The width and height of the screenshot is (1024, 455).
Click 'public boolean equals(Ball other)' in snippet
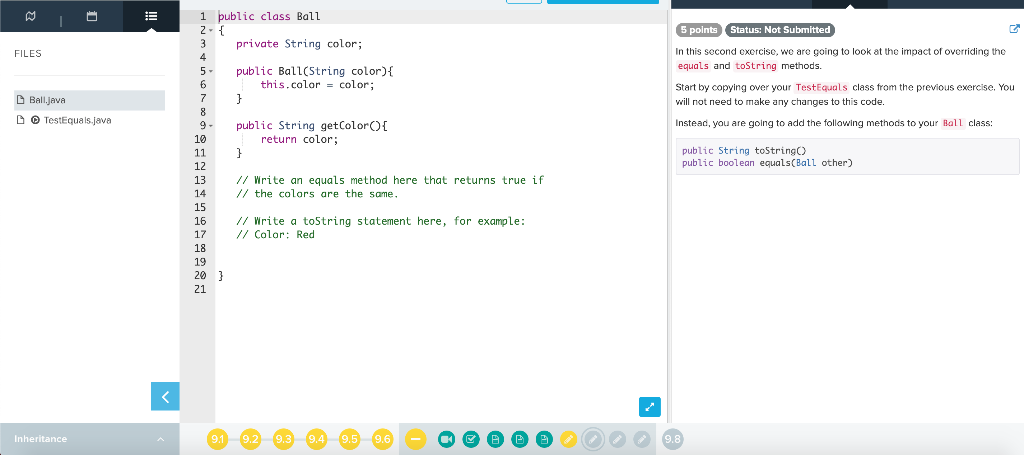(x=767, y=163)
